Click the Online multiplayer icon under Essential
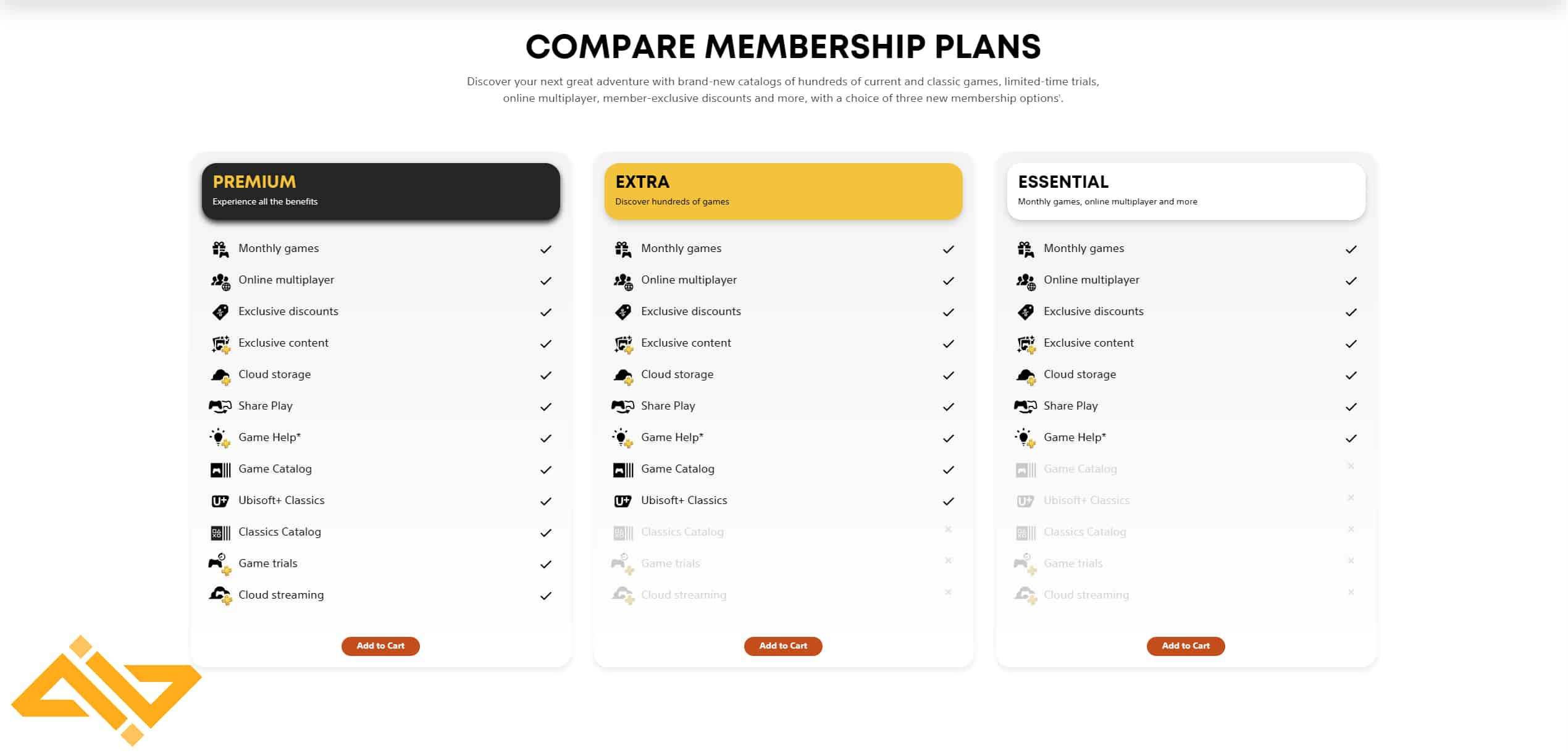This screenshot has height=753, width=1568. [1025, 281]
